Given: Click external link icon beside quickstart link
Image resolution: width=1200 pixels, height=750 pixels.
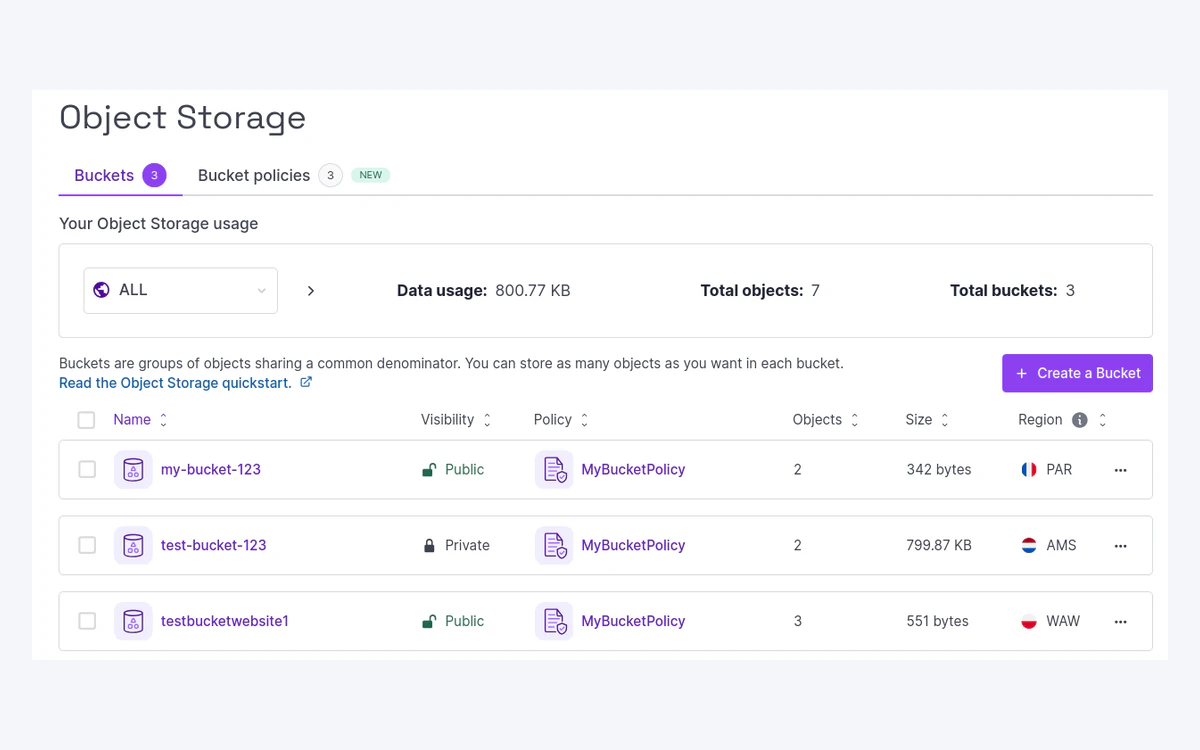Looking at the screenshot, I should [306, 382].
